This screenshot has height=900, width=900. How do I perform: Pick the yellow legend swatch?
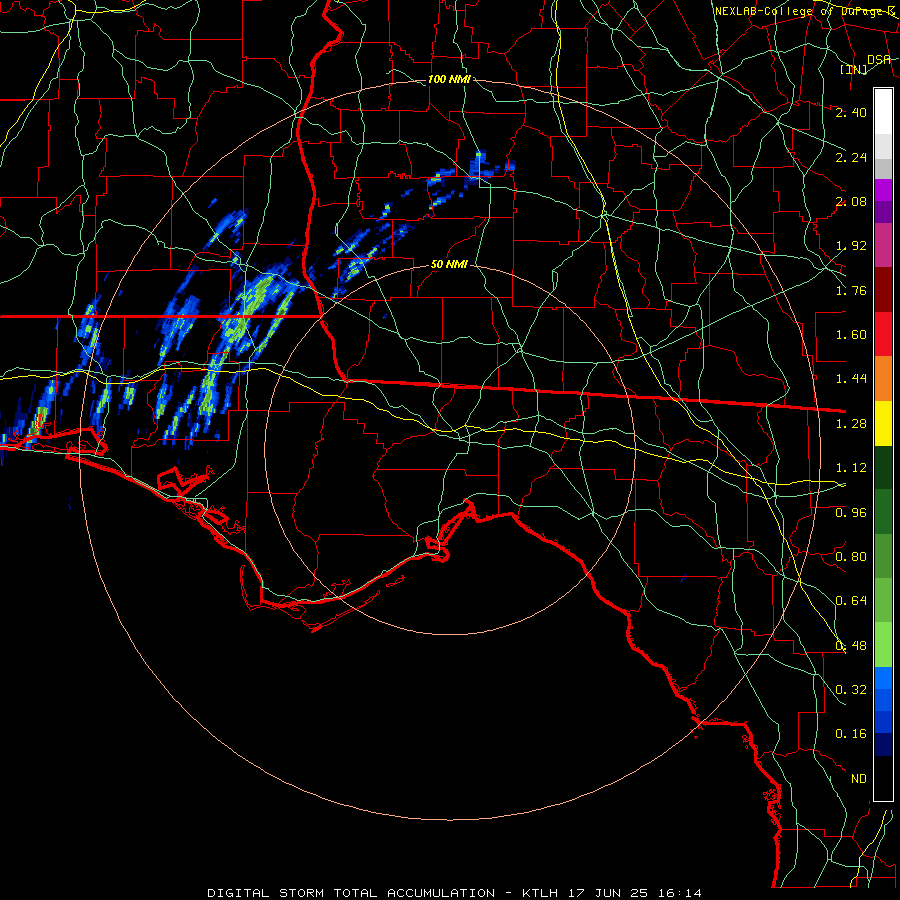pos(883,424)
